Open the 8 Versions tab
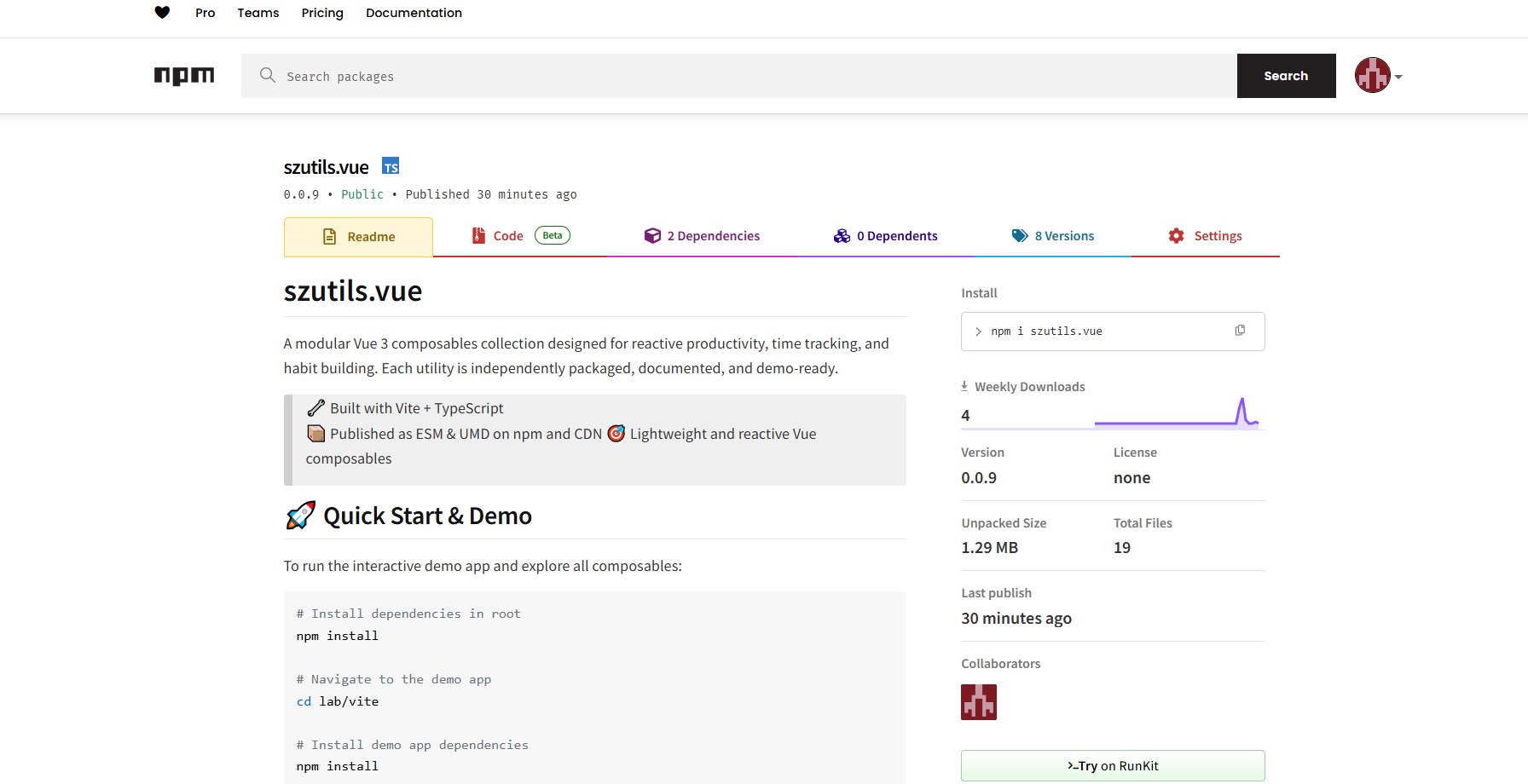Viewport: 1528px width, 784px height. coord(1052,236)
